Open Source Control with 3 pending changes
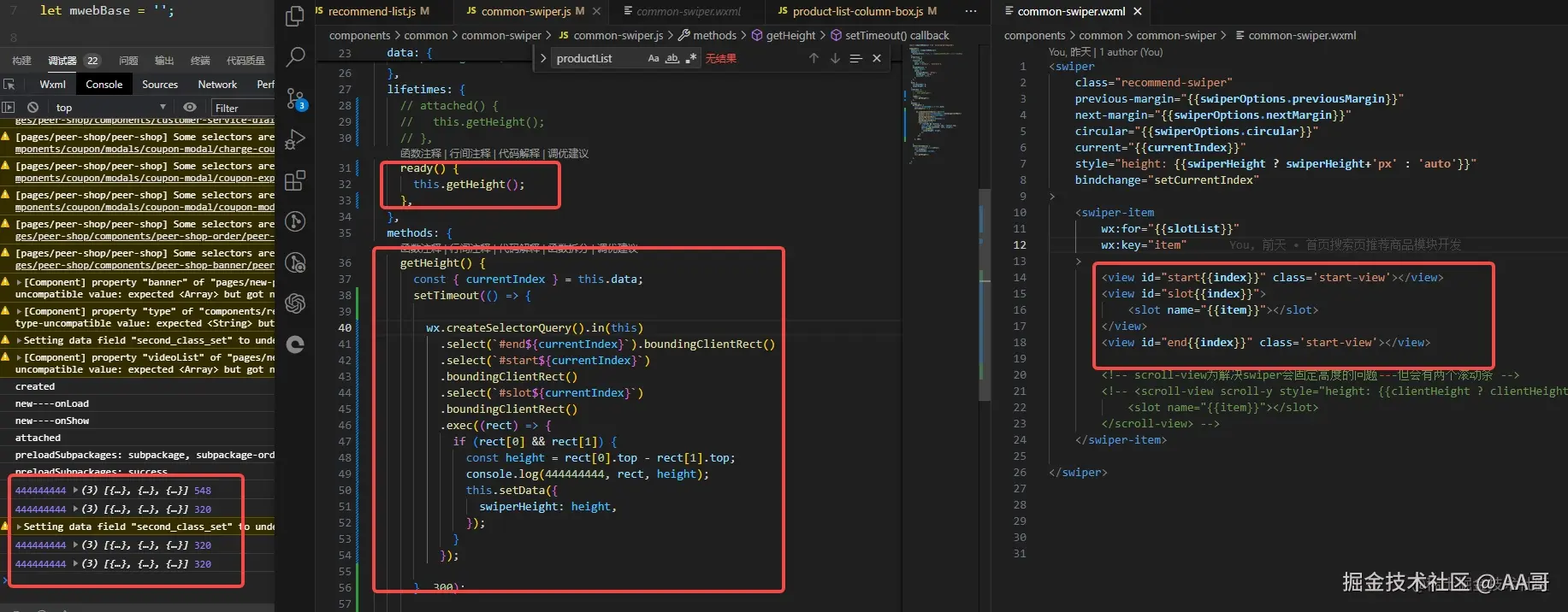Screen dimensions: 1568x612 pos(295,99)
